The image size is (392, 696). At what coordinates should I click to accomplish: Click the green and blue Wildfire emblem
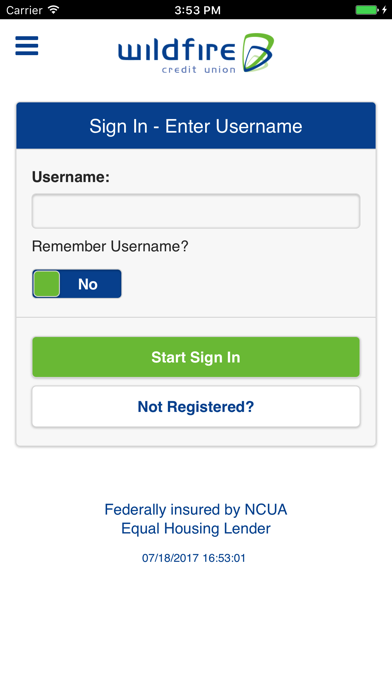pyautogui.click(x=258, y=53)
